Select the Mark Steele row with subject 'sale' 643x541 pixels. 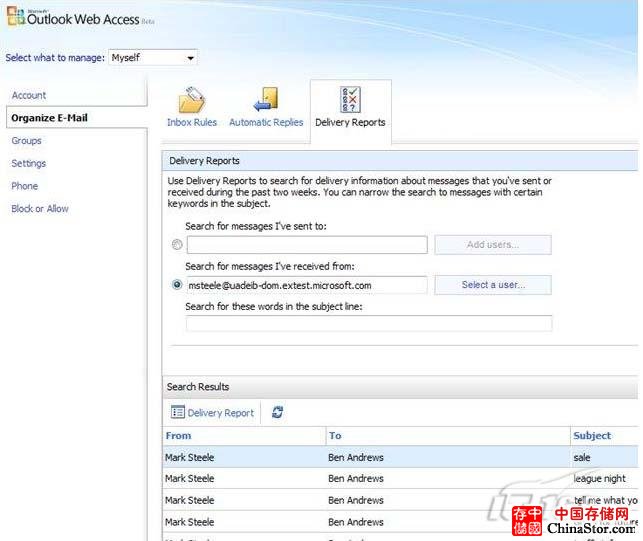click(400, 457)
